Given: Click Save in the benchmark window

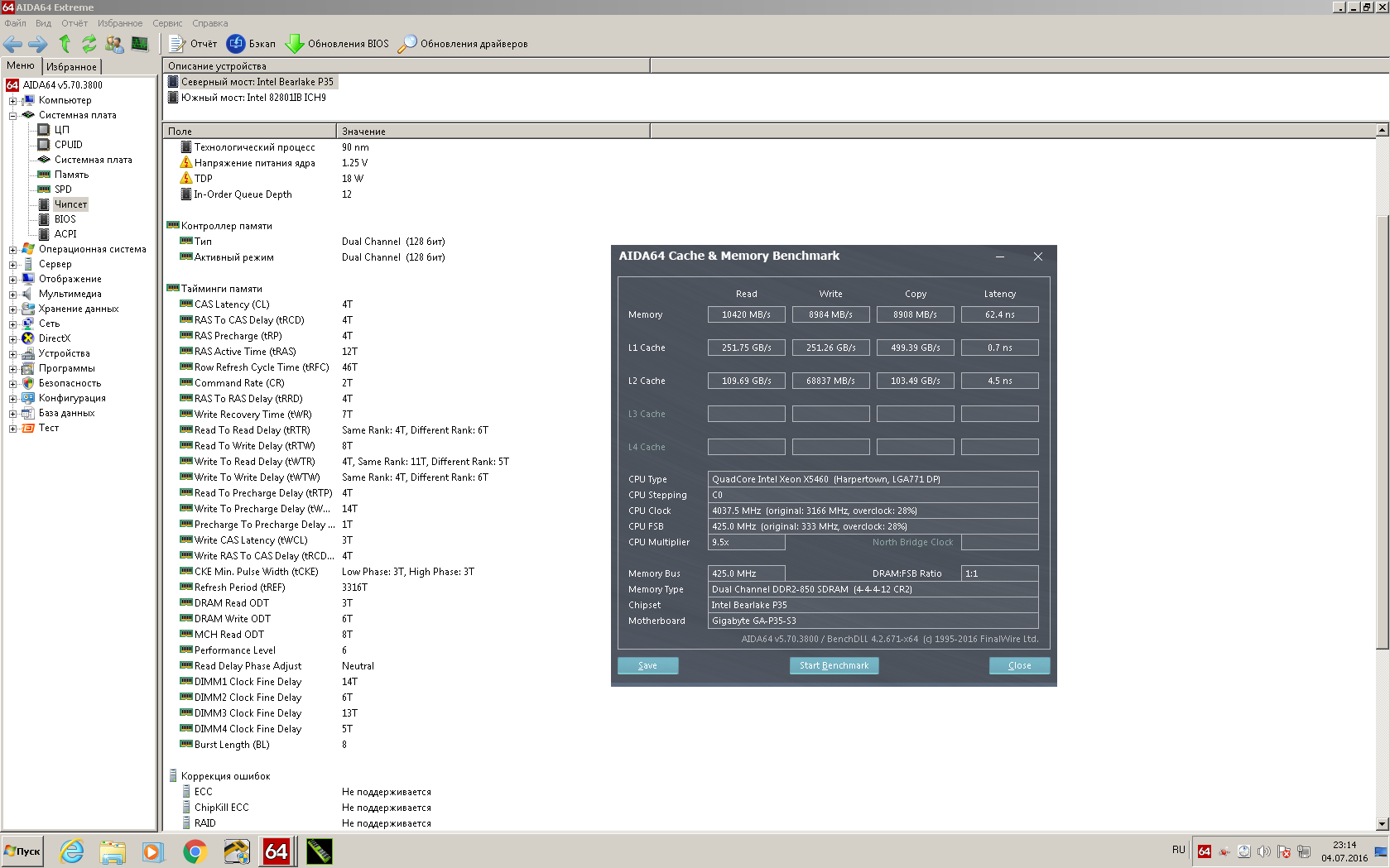Looking at the screenshot, I should [648, 665].
